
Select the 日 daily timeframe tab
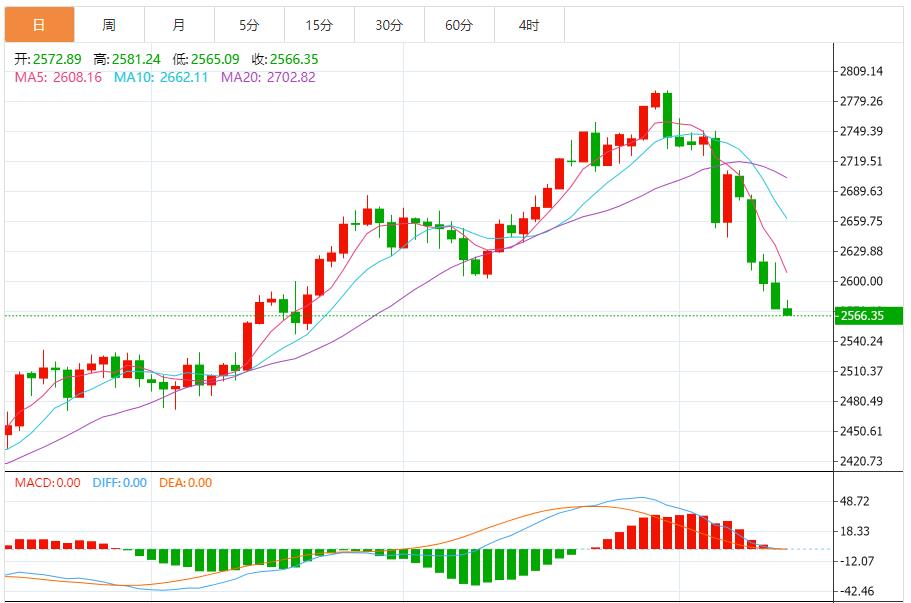(40, 25)
